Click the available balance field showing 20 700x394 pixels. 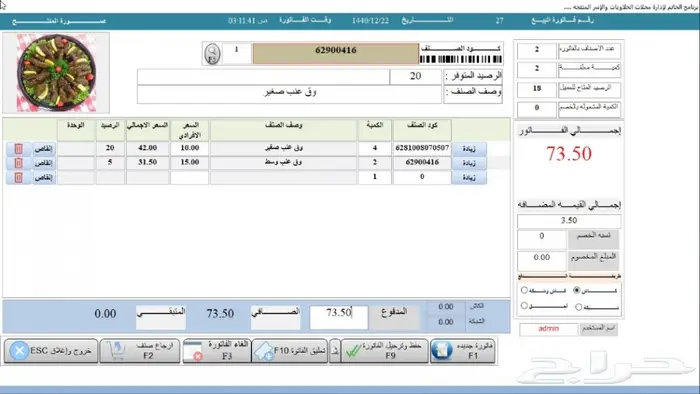tap(415, 76)
